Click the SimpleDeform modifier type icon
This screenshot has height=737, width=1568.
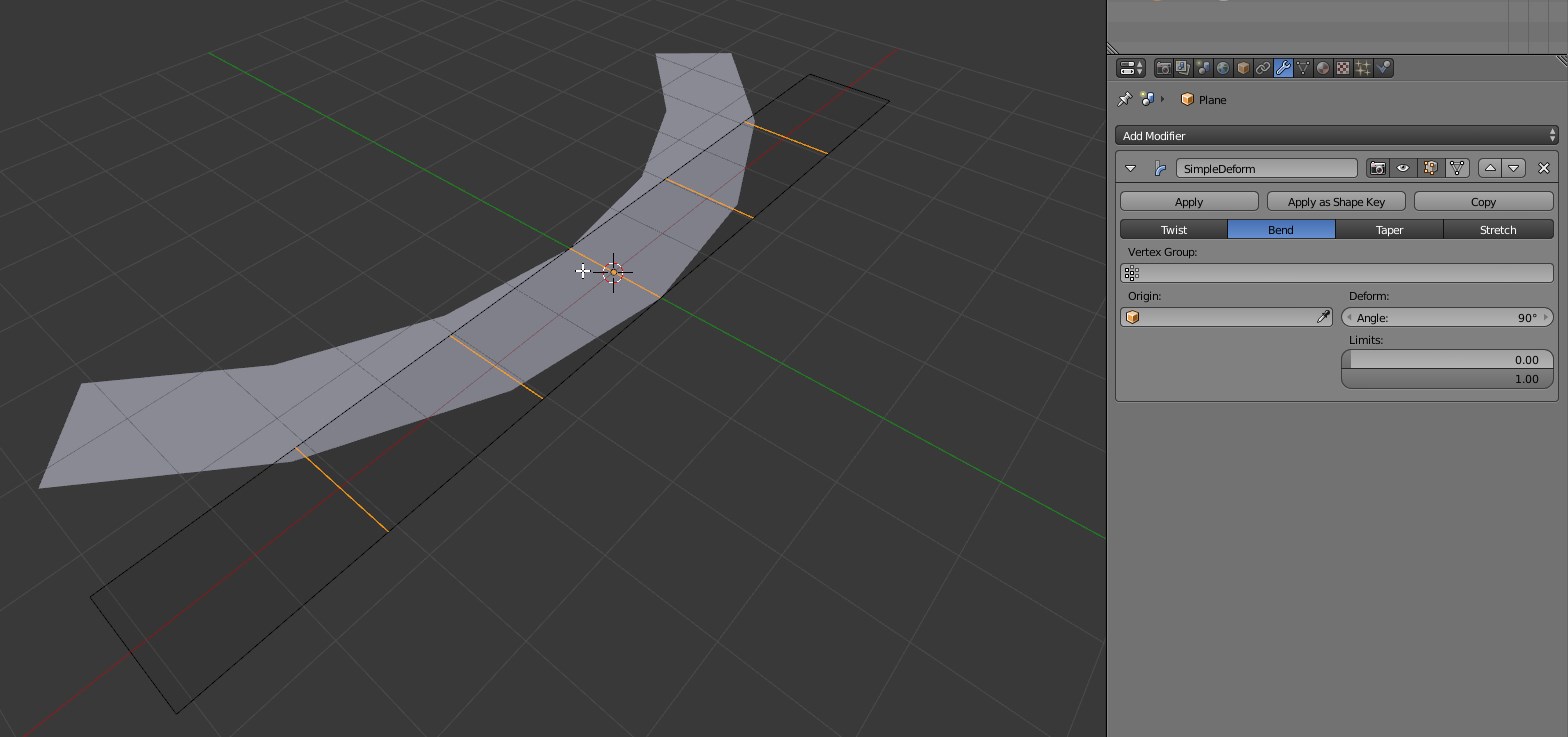coord(1160,168)
